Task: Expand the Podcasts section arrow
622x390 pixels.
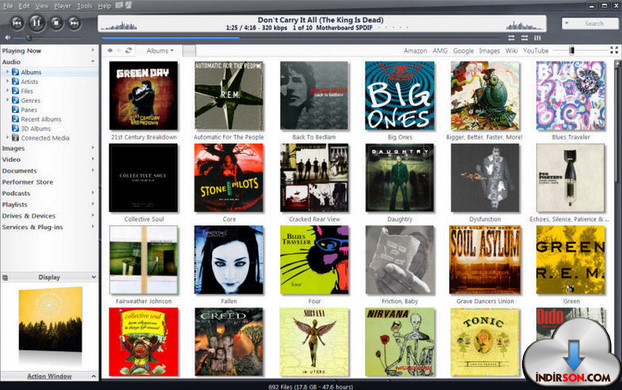Action: click(93, 193)
